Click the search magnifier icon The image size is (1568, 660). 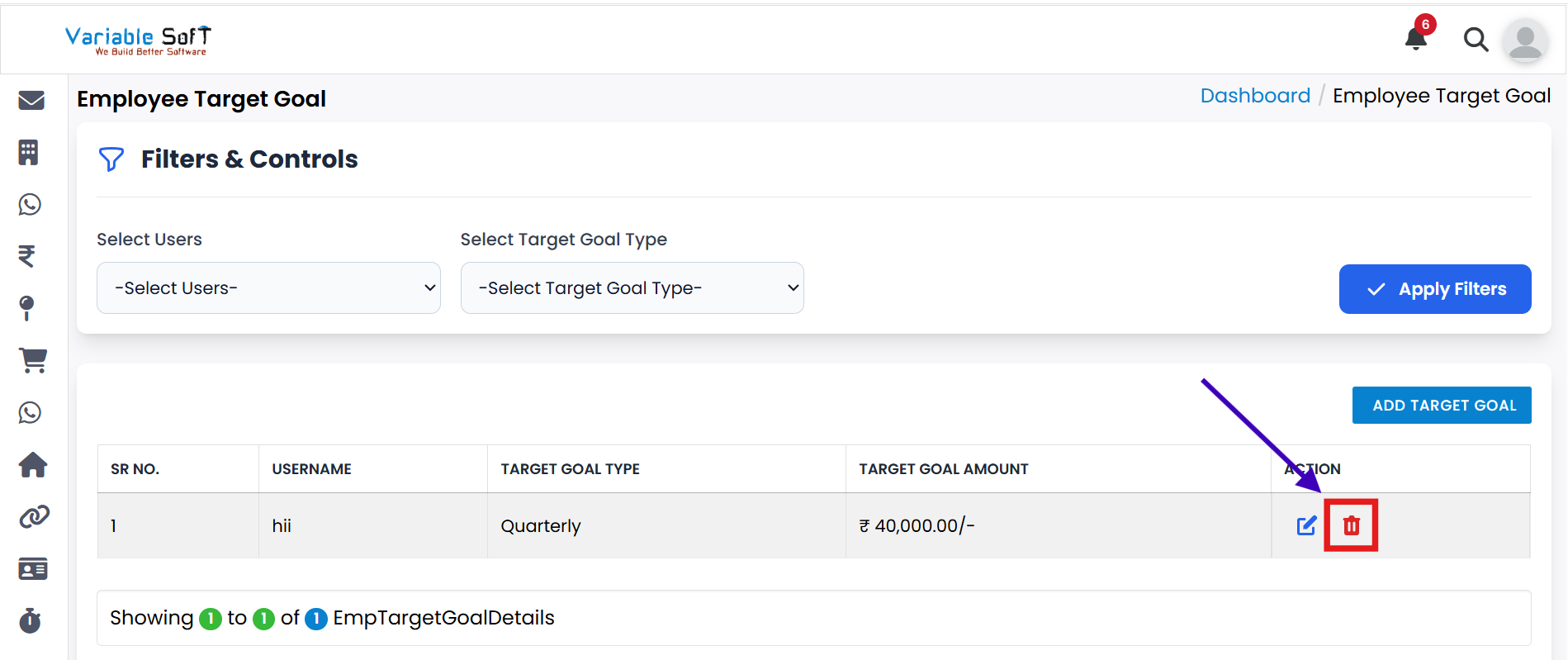pos(1476,39)
